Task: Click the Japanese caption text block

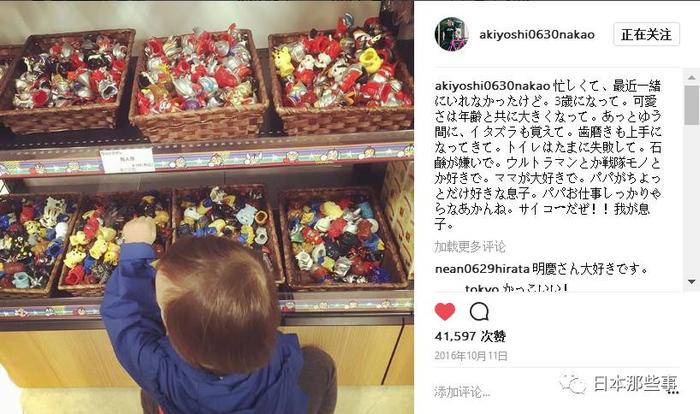Action: 548,155
